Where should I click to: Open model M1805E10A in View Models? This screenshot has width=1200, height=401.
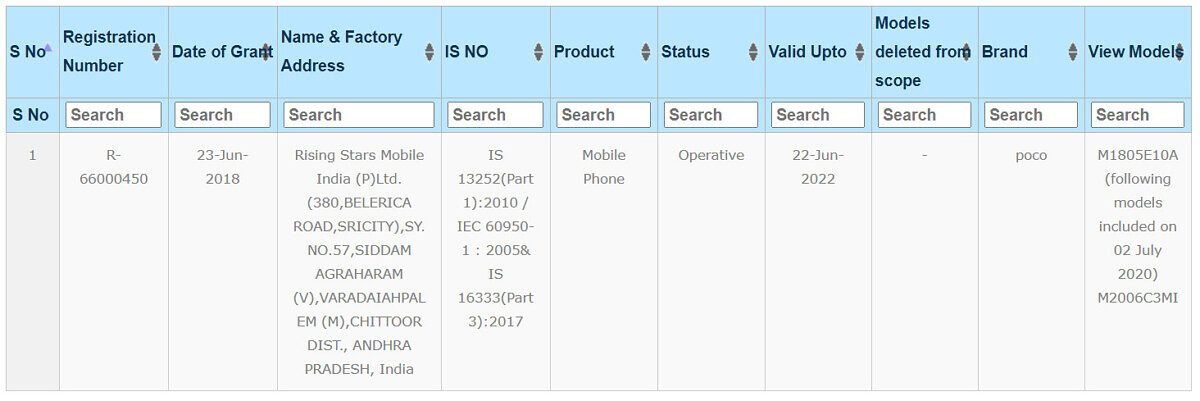1137,155
